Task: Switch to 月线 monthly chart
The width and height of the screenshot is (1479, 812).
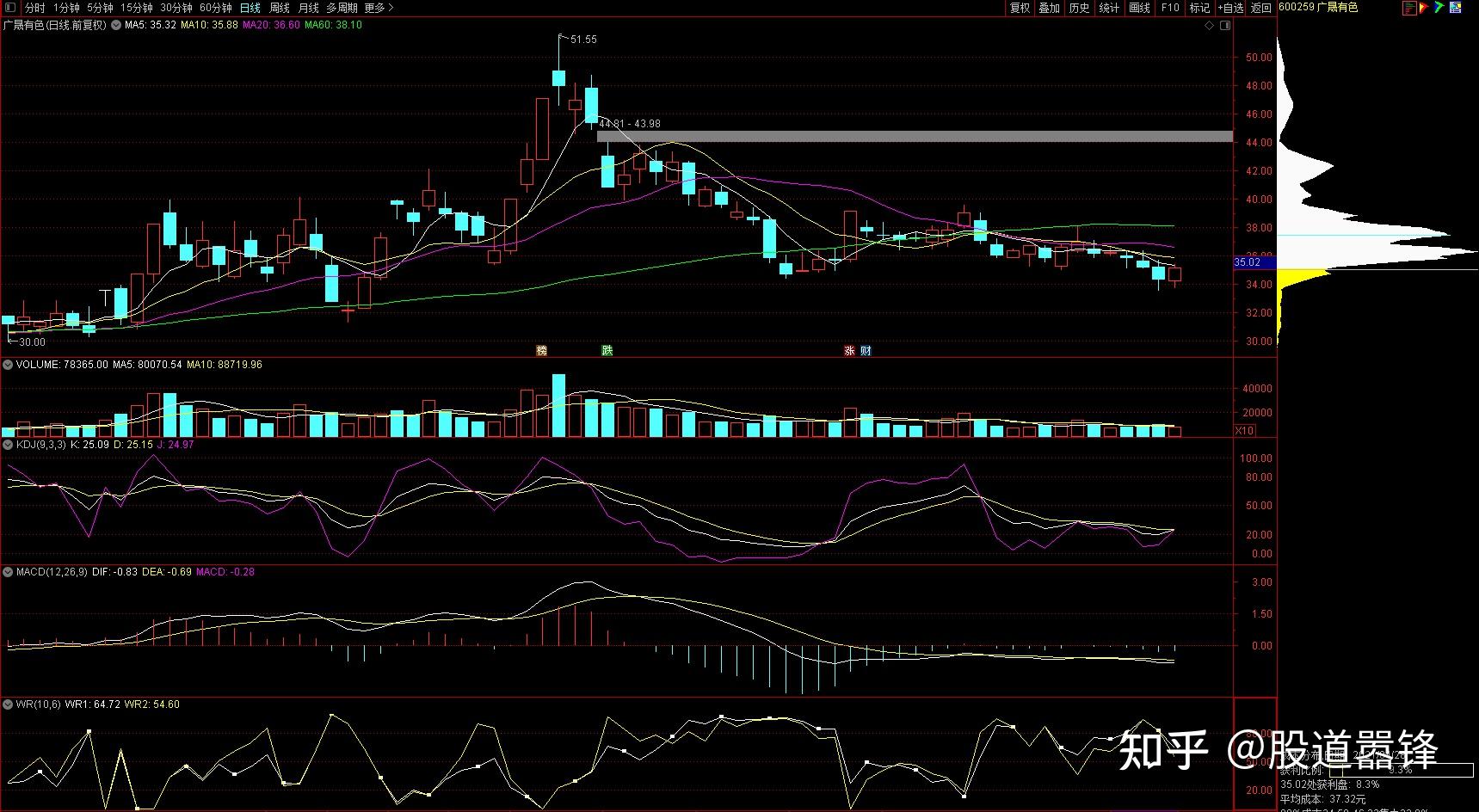Action: [308, 8]
